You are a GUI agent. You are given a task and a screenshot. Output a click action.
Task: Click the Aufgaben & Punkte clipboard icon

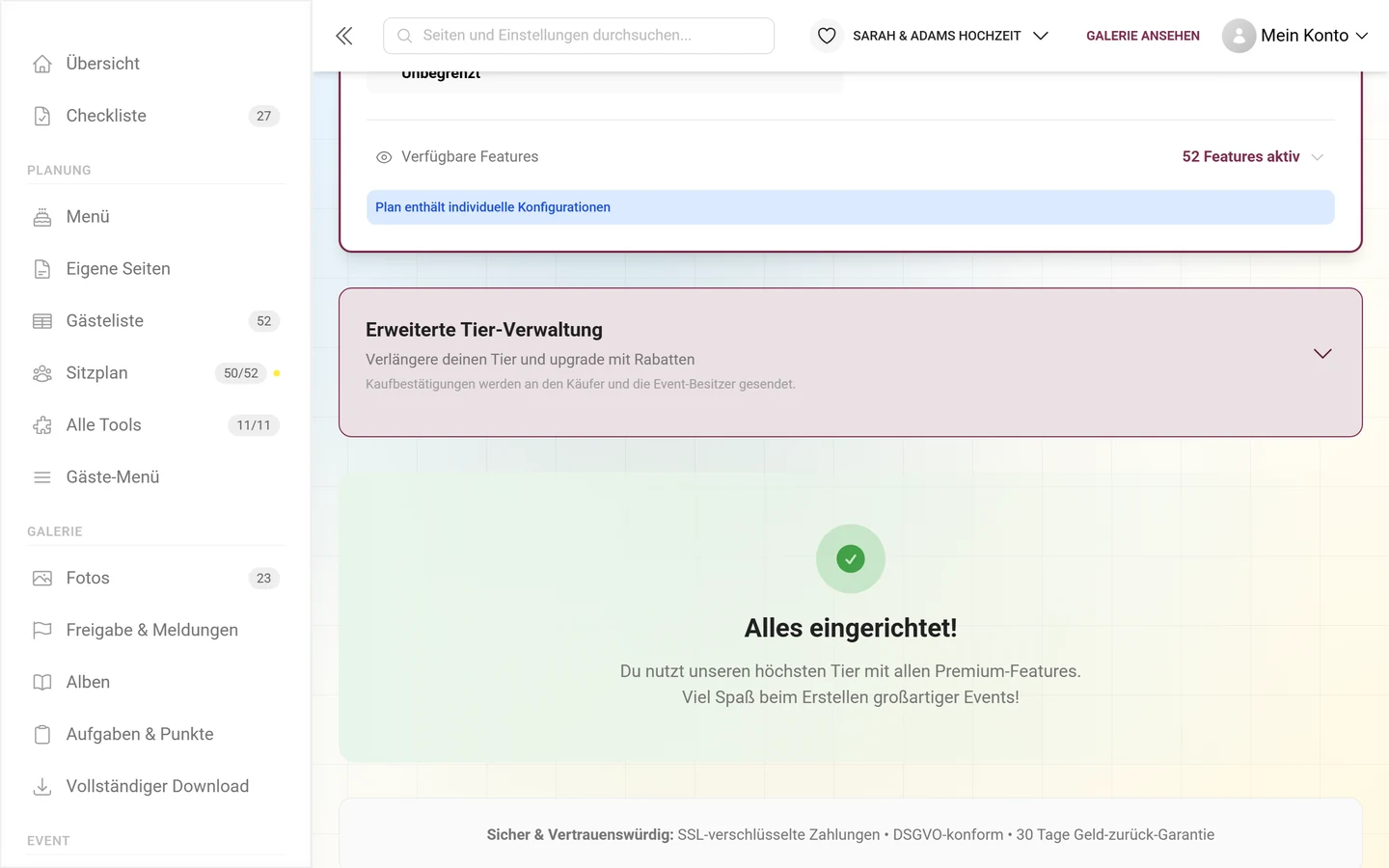click(42, 735)
